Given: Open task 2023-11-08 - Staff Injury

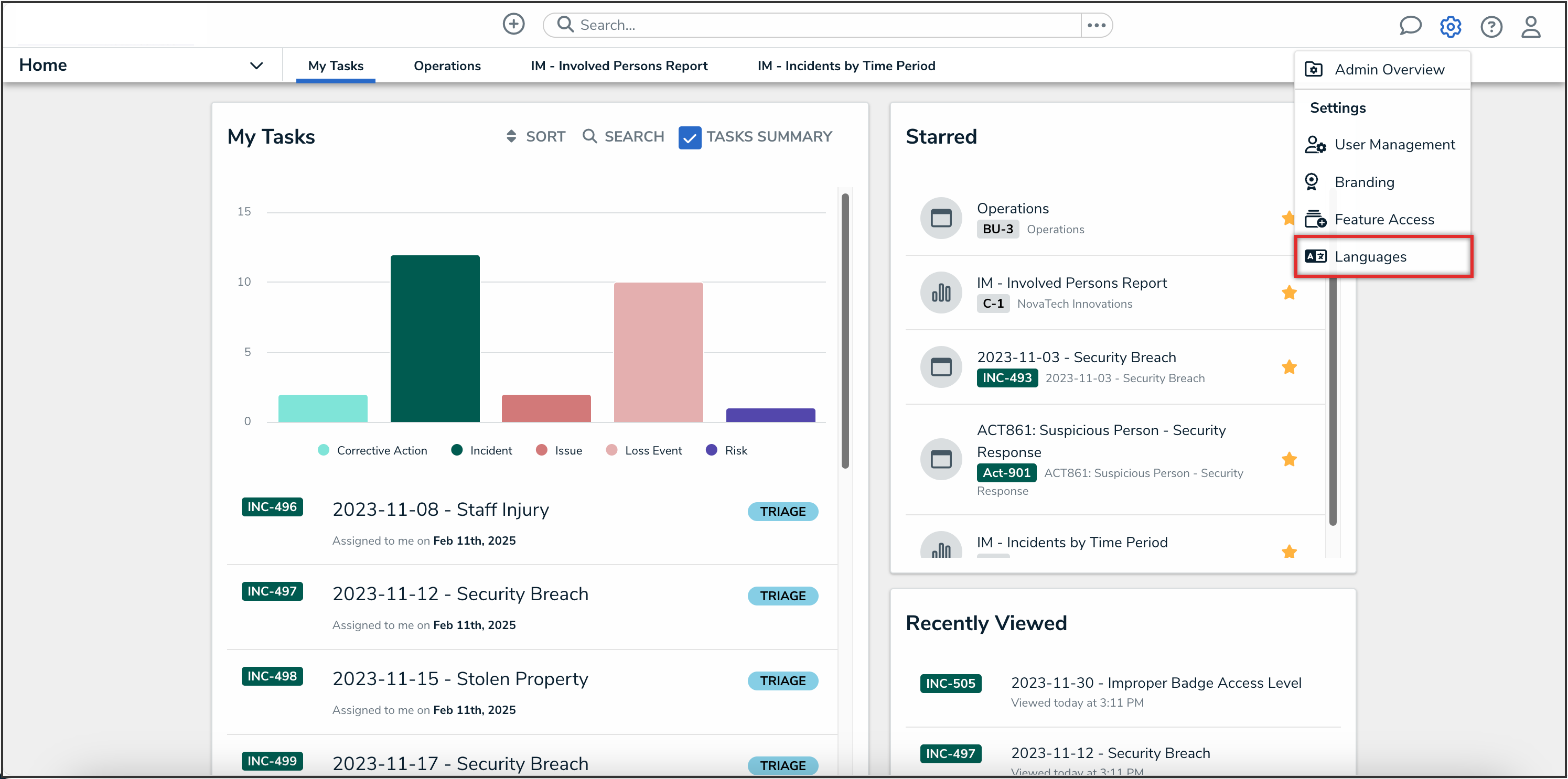Looking at the screenshot, I should point(440,510).
